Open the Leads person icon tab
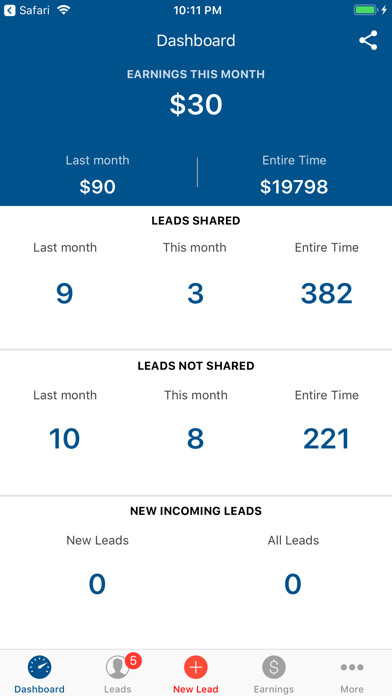This screenshot has width=392, height=696. pyautogui.click(x=117, y=667)
